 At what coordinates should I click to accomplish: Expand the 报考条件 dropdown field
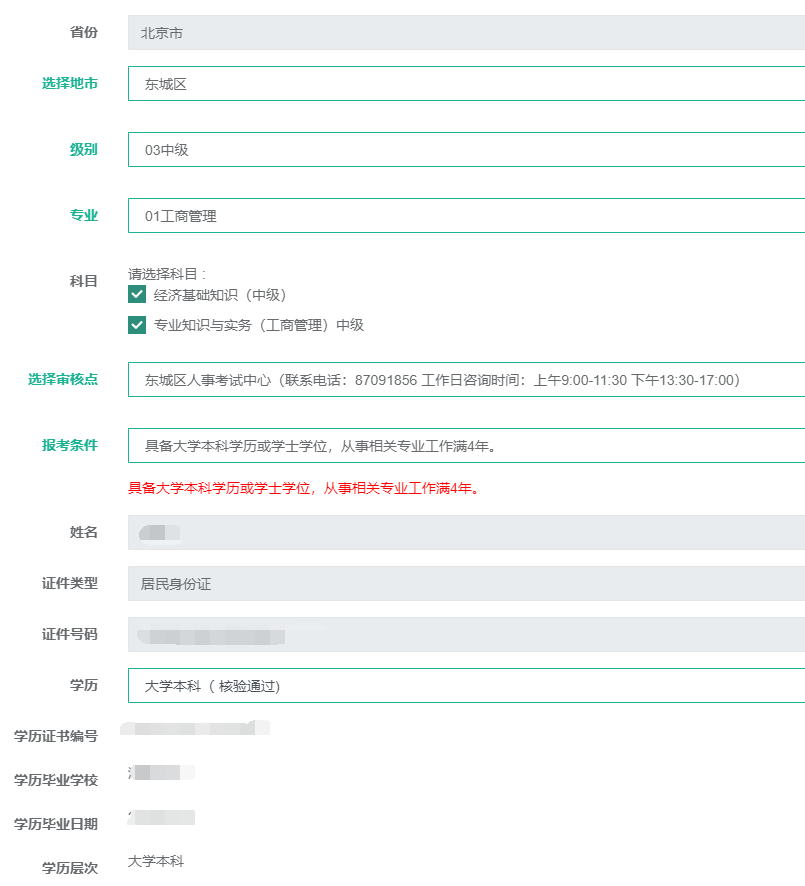click(x=466, y=446)
